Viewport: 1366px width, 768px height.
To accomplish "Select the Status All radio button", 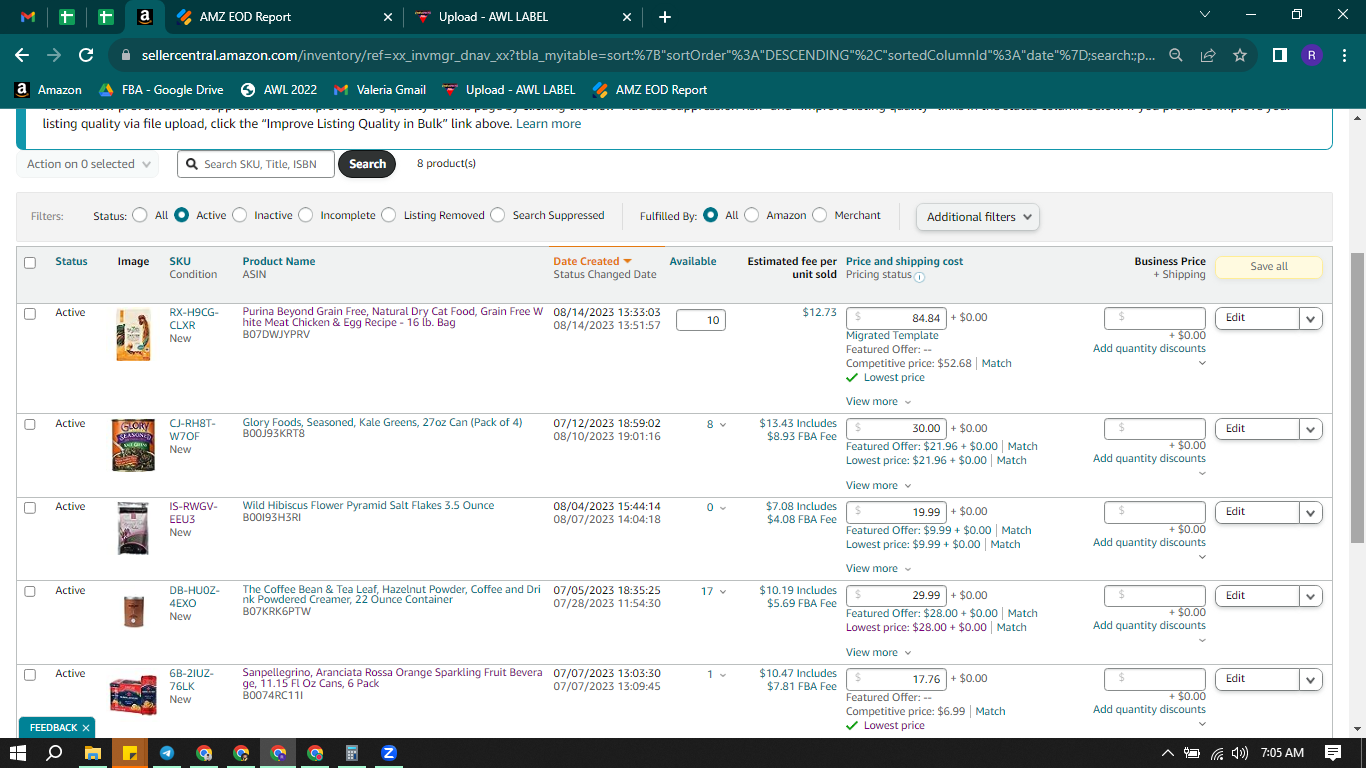I will pyautogui.click(x=139, y=215).
